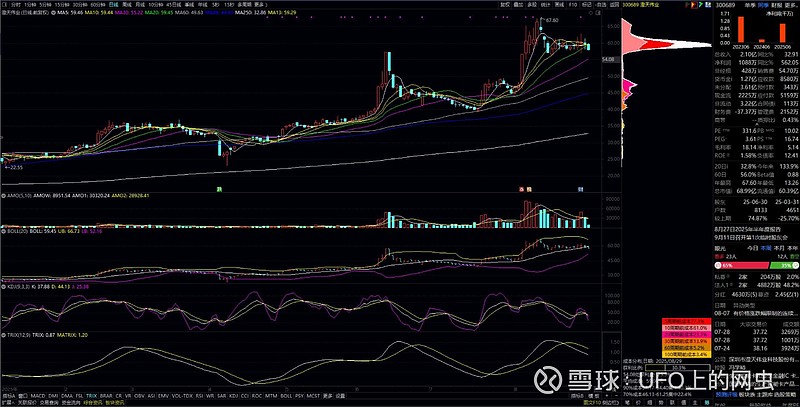Screen dimensions: 800x407
Task: Expand the 扩展 menu in status bar
Action: (8, 402)
